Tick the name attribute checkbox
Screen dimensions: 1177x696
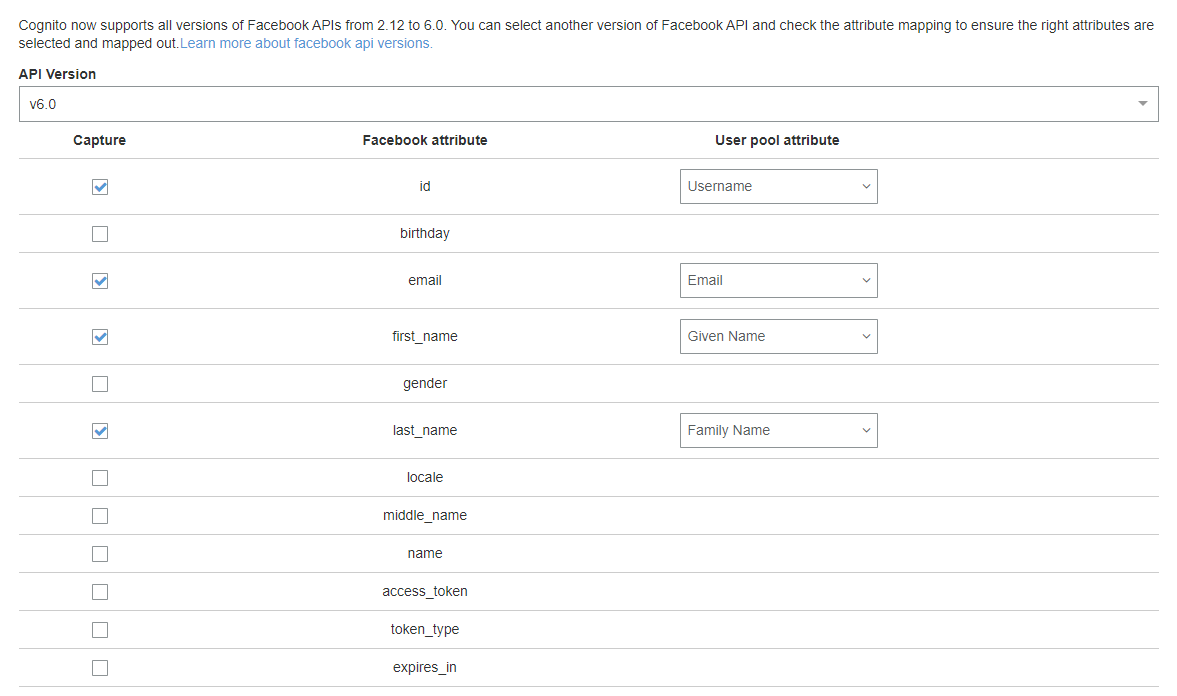pos(100,554)
